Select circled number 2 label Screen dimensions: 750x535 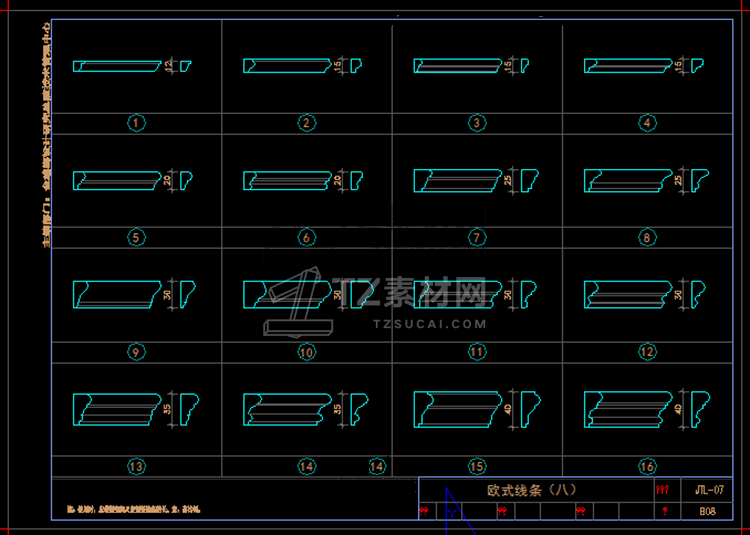pyautogui.click(x=307, y=123)
